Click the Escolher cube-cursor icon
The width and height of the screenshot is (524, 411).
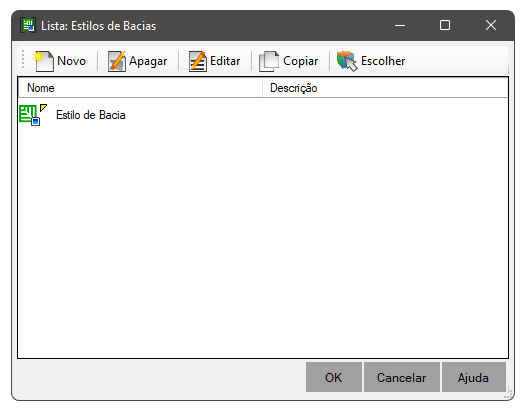click(x=347, y=61)
